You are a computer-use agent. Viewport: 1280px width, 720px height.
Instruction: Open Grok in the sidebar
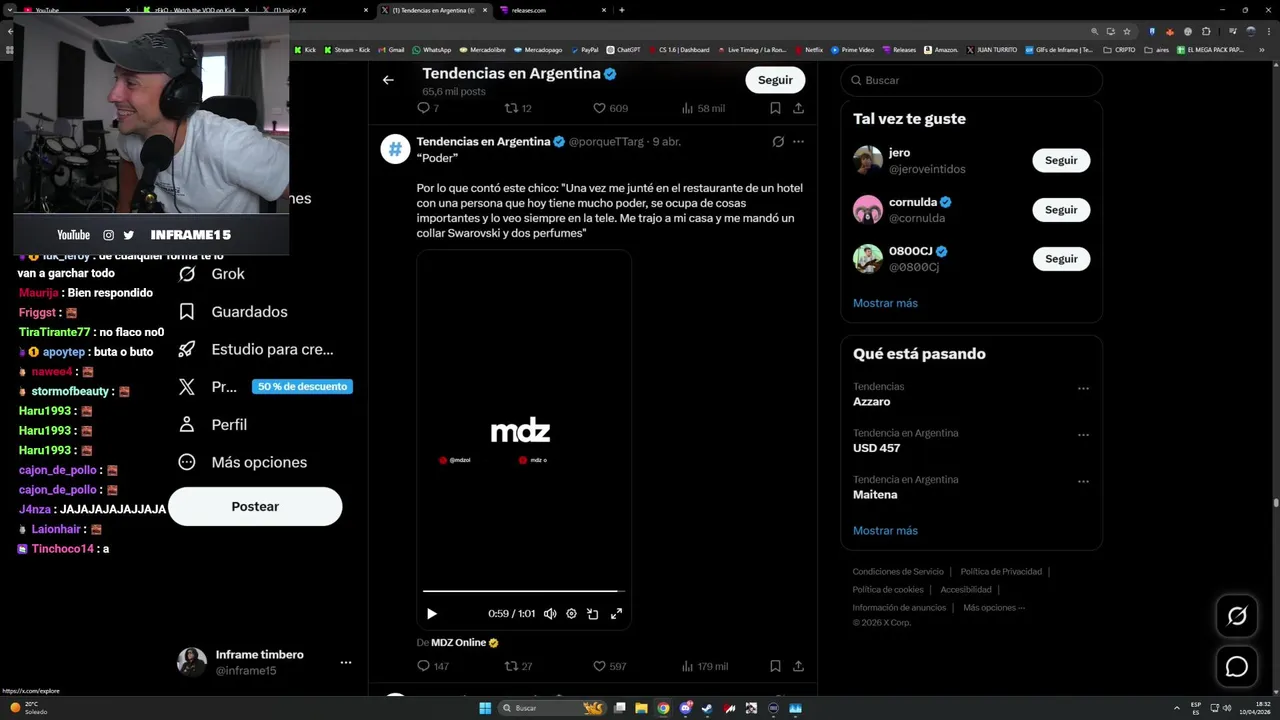(212, 274)
